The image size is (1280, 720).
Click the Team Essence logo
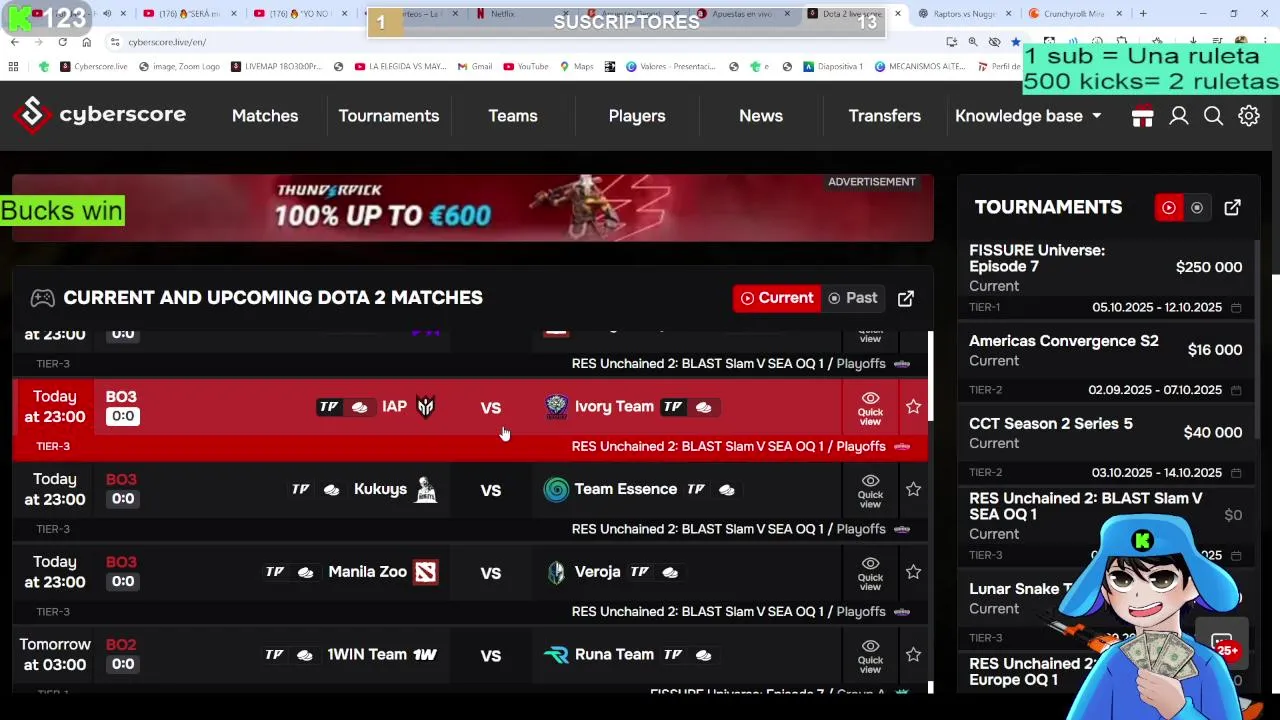pos(556,490)
